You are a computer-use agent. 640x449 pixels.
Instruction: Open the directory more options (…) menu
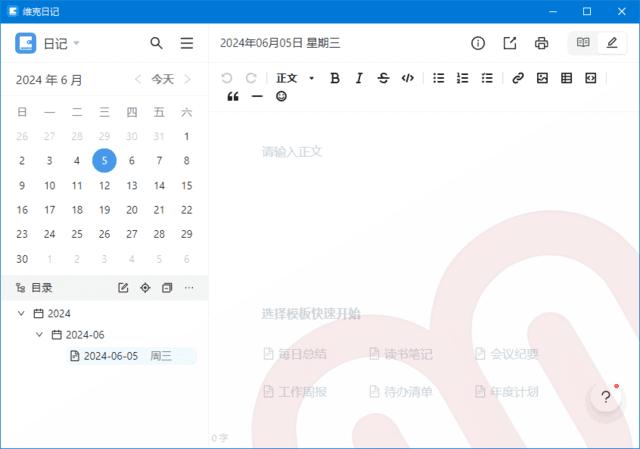pos(189,288)
